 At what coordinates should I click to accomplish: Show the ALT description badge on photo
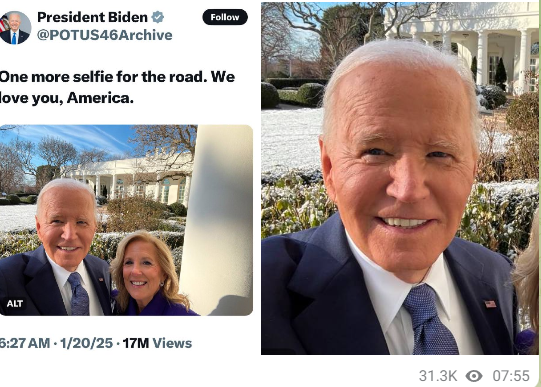click(x=15, y=304)
